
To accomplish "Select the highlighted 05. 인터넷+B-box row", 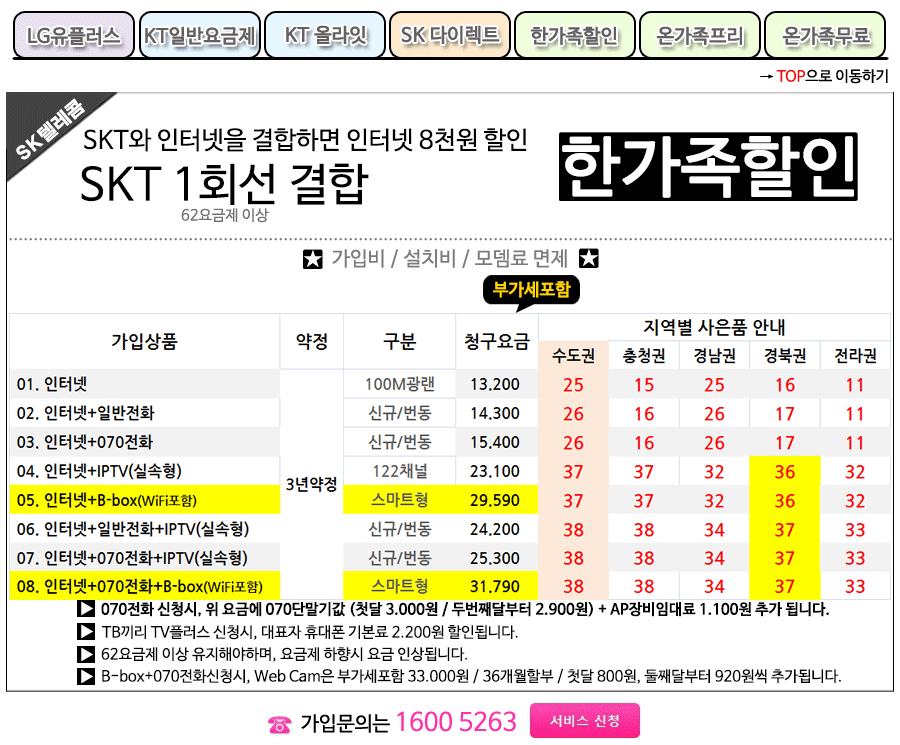I will coord(145,500).
